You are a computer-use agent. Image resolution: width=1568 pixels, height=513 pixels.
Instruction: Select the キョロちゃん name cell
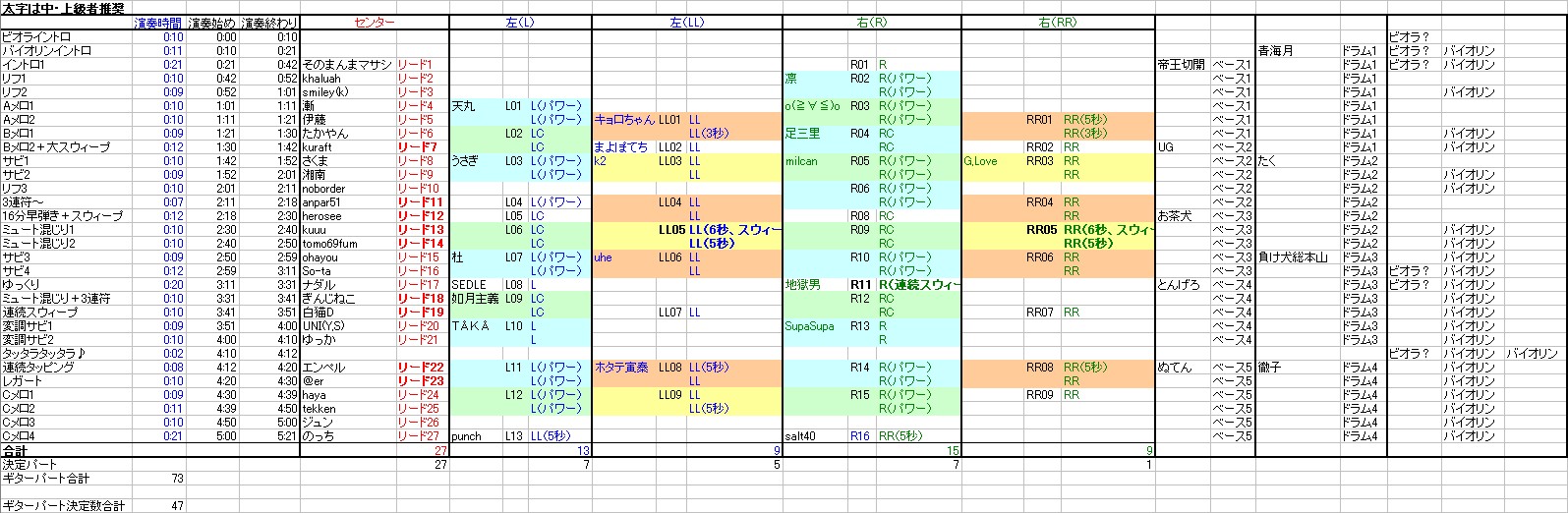point(623,119)
